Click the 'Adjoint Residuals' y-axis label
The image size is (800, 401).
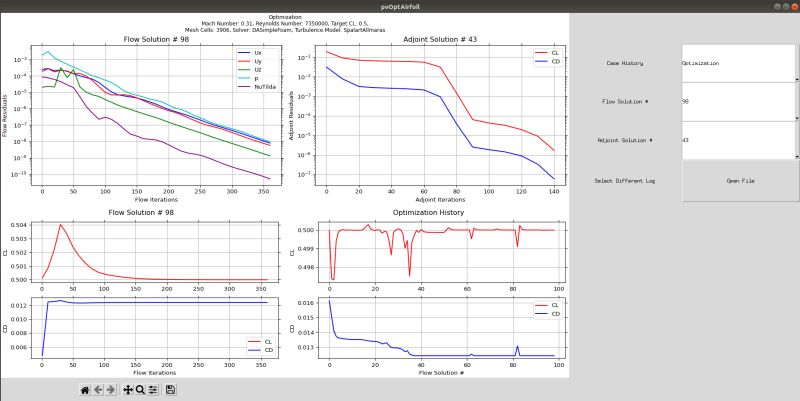pos(291,115)
